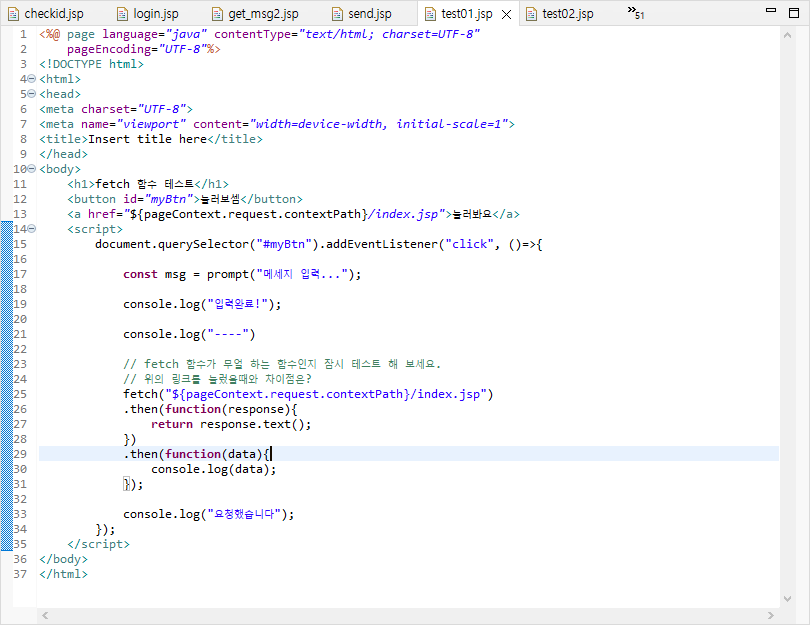This screenshot has width=810, height=625.
Task: Click the comment on line 24
Action: point(217,379)
